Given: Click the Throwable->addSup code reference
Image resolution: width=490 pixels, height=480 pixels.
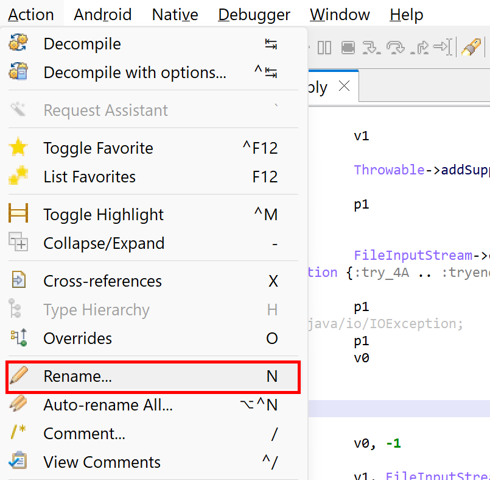Looking at the screenshot, I should 422,170.
